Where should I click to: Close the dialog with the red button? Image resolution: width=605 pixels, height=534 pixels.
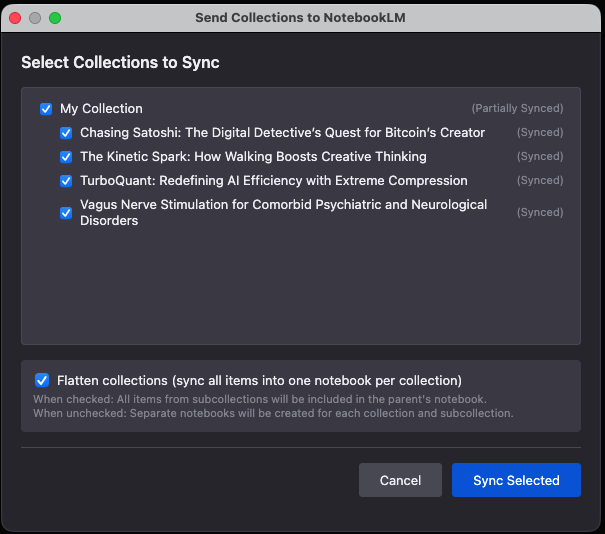point(15,18)
